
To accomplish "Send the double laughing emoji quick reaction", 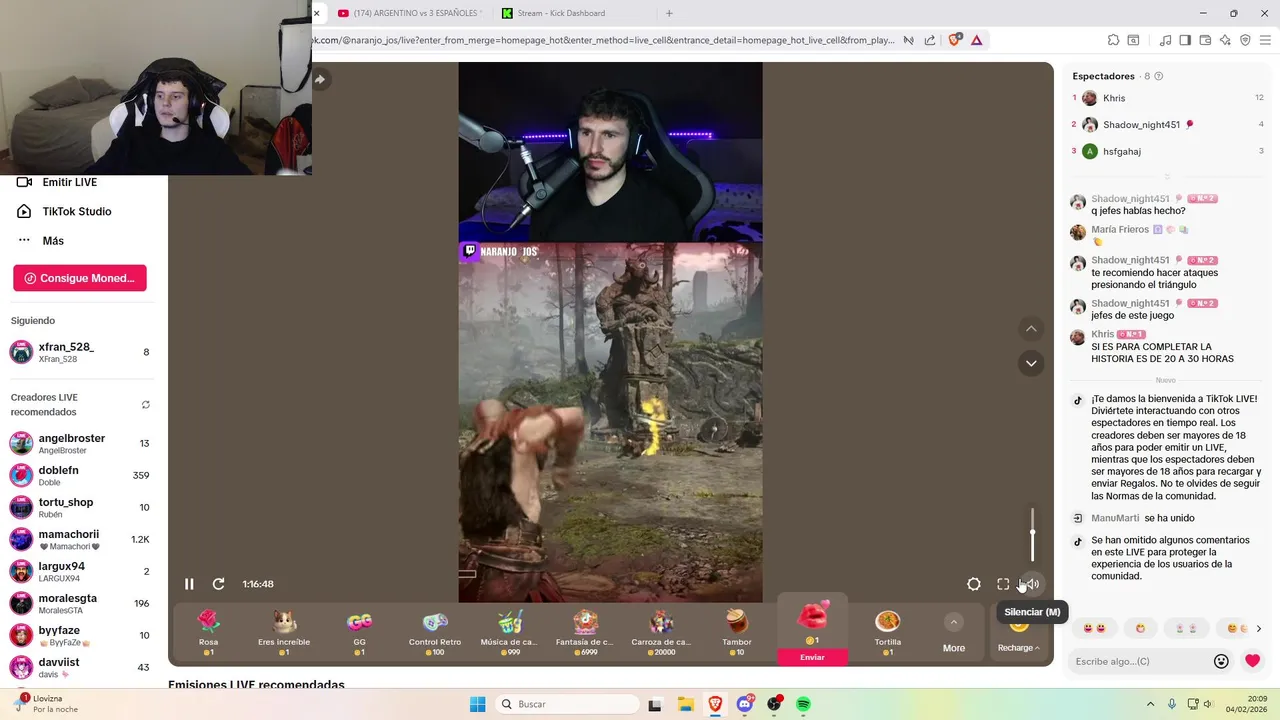I will (x=1094, y=628).
